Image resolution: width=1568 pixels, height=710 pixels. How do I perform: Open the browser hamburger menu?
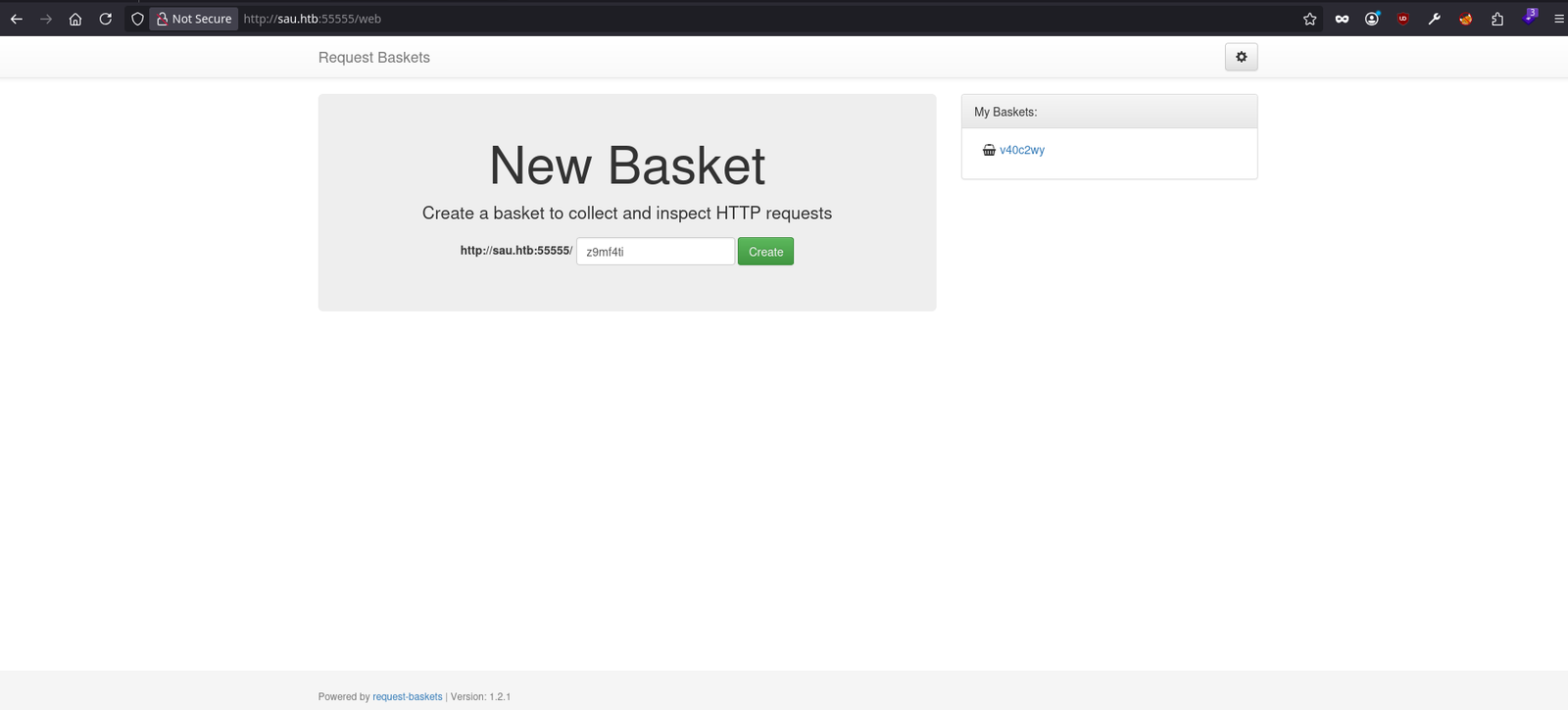[1559, 19]
